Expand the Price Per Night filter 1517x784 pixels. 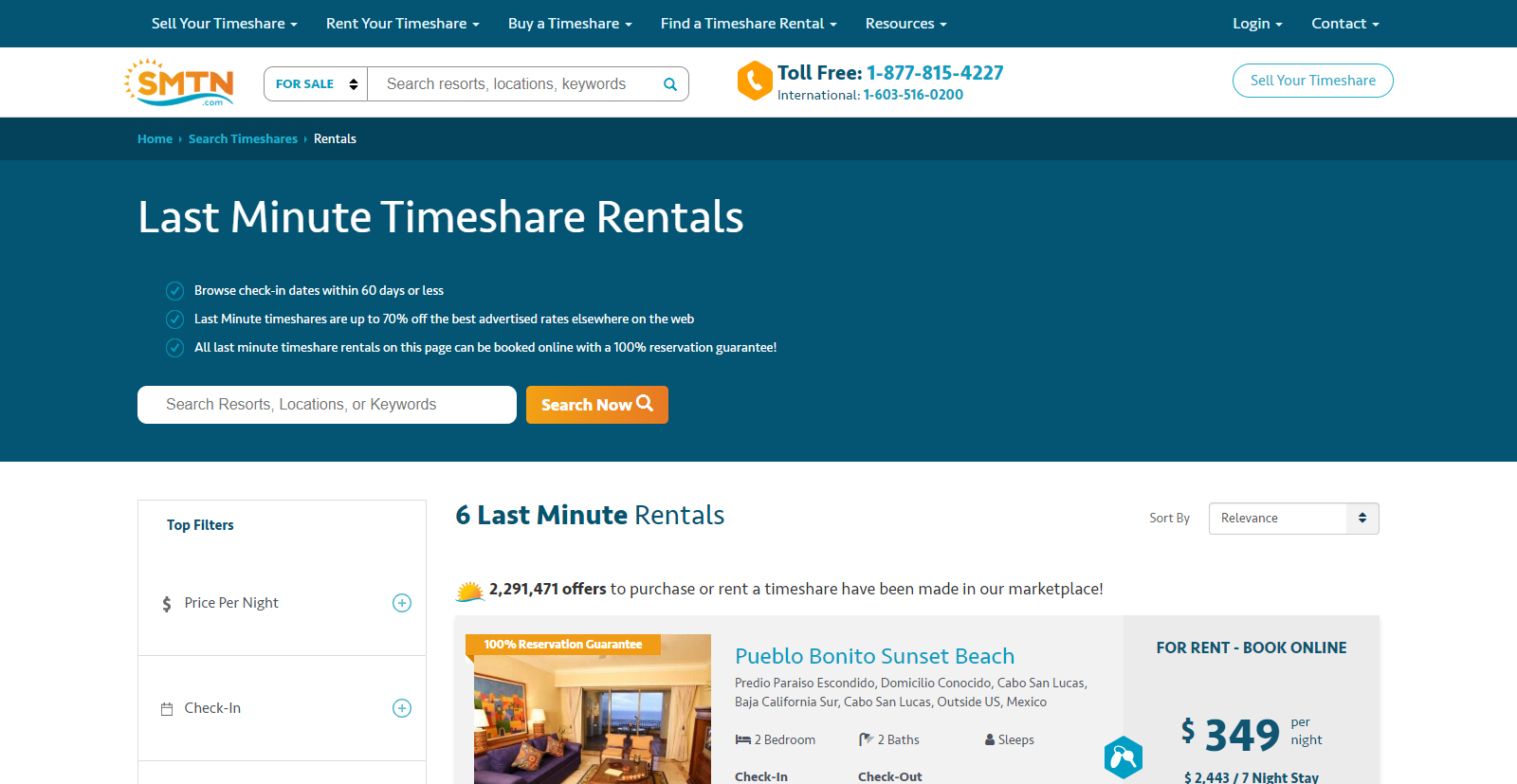[402, 603]
